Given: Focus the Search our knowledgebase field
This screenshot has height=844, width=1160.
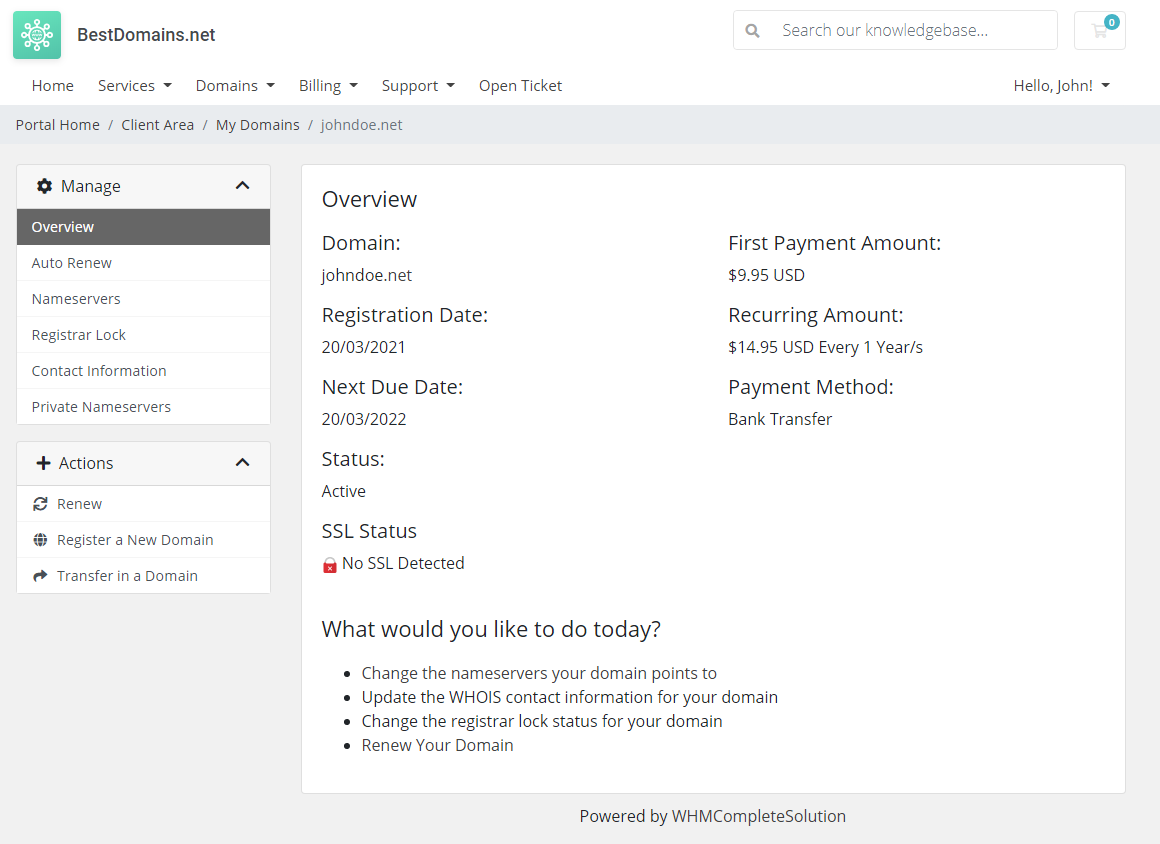Looking at the screenshot, I should [x=895, y=30].
